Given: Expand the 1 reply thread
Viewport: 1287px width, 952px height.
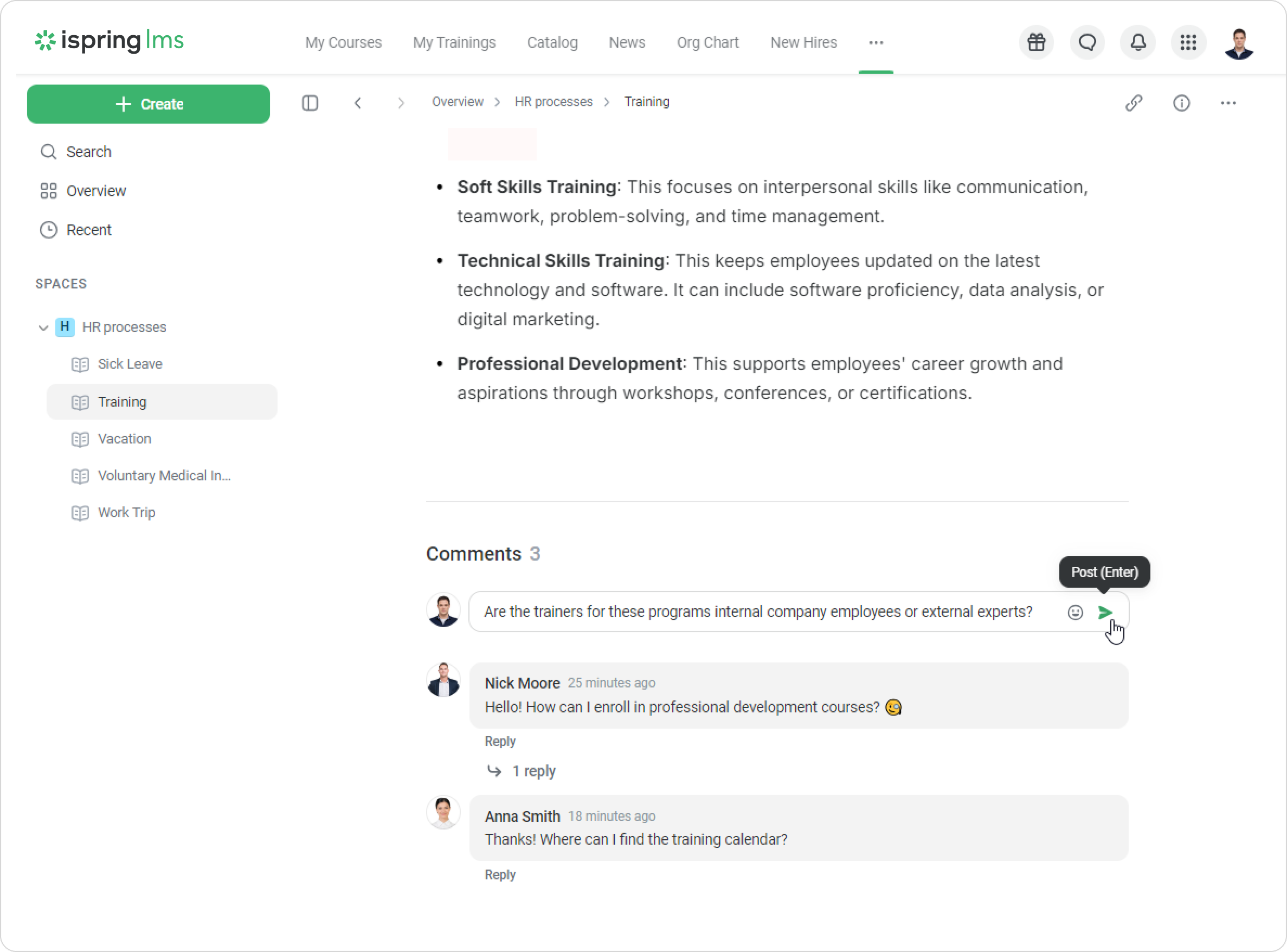Looking at the screenshot, I should point(533,771).
